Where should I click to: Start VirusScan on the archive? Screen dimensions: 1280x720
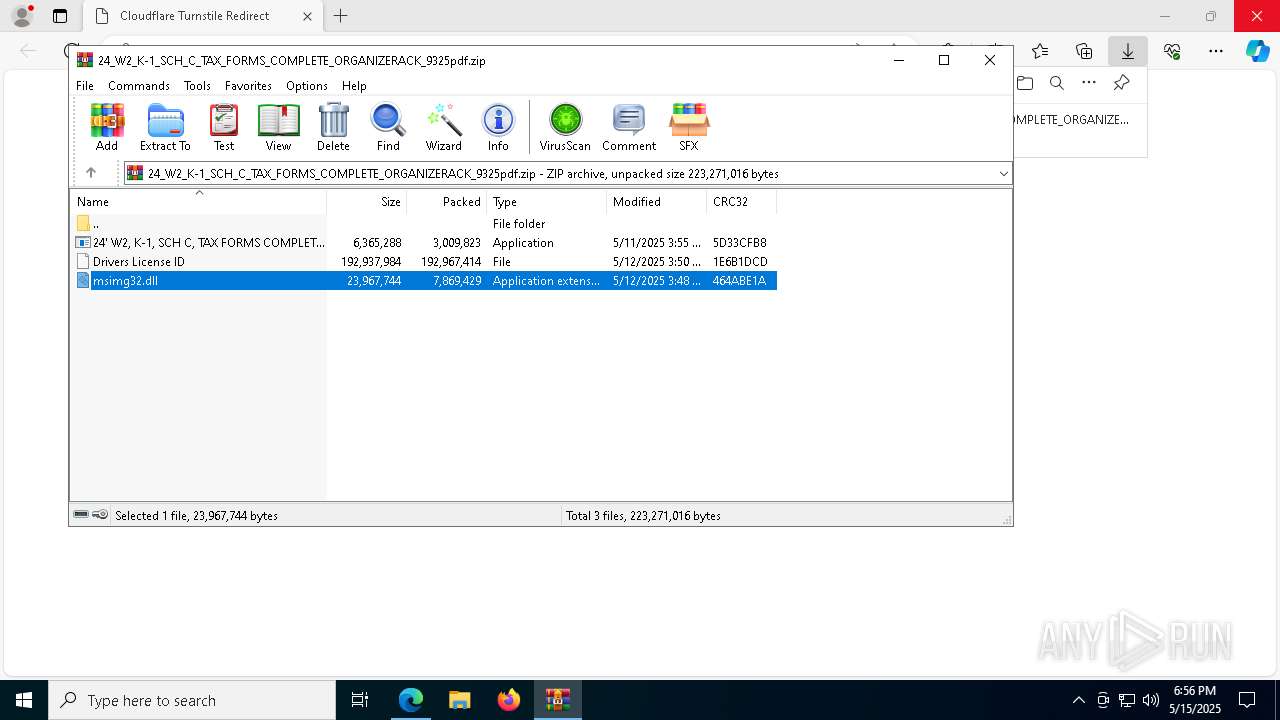565,127
